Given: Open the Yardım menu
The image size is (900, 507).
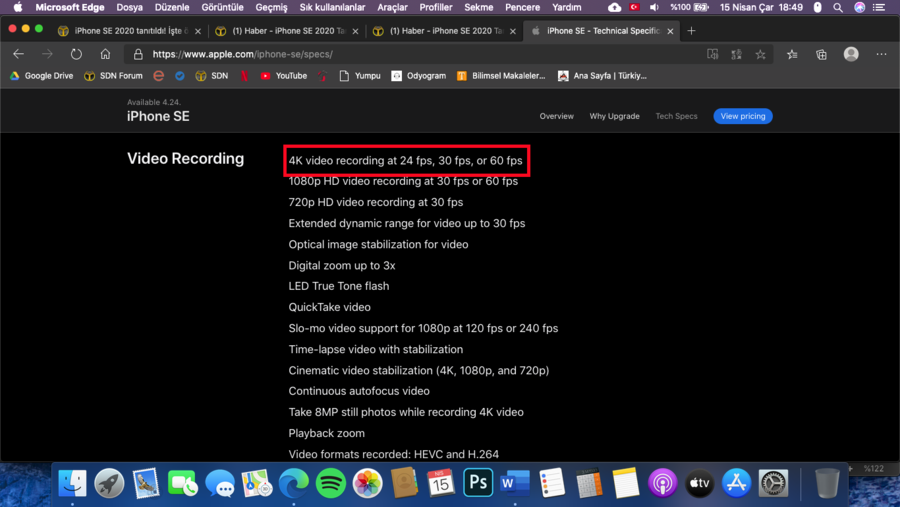Looking at the screenshot, I should tap(567, 7).
